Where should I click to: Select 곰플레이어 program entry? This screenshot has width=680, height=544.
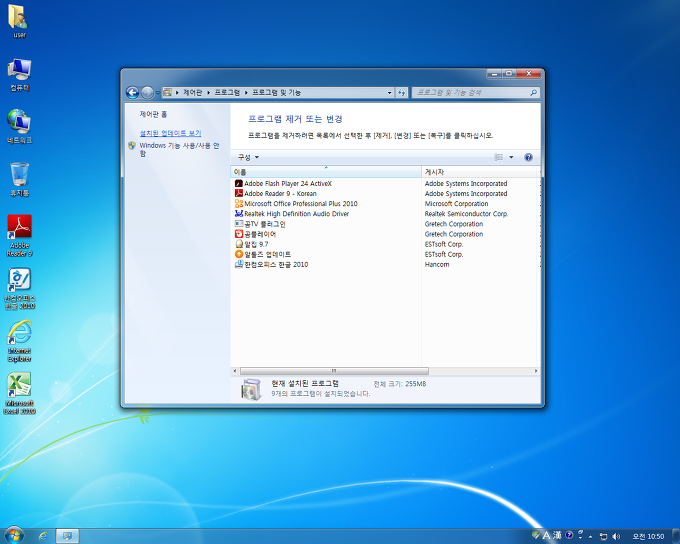(260, 234)
